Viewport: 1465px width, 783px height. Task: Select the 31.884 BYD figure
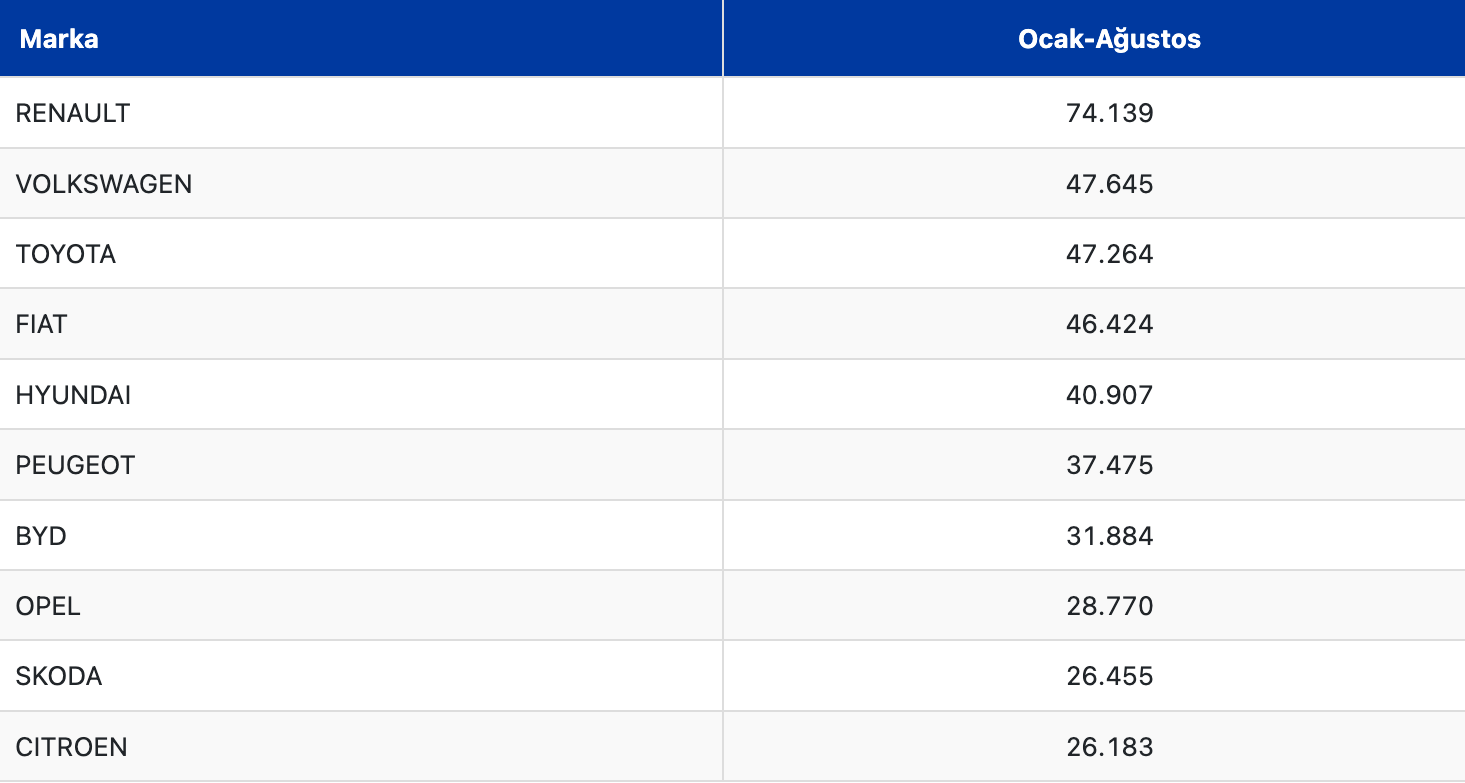(1110, 536)
